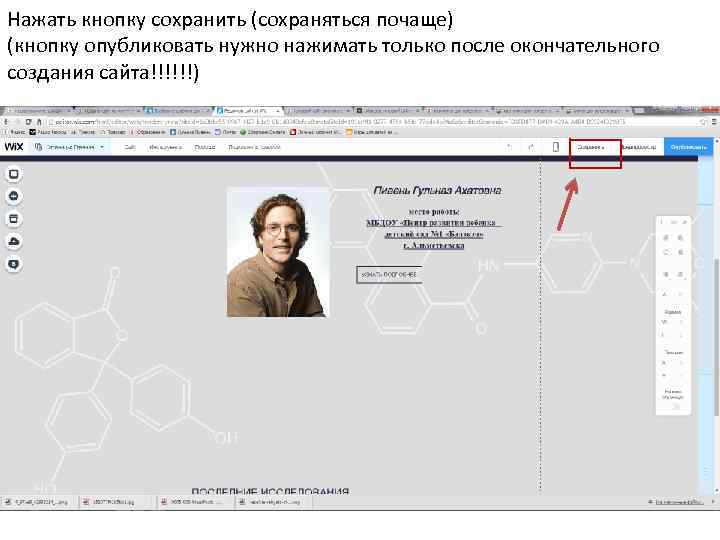Click the redo arrow in the Wix top bar
The image size is (720, 540).
(531, 147)
